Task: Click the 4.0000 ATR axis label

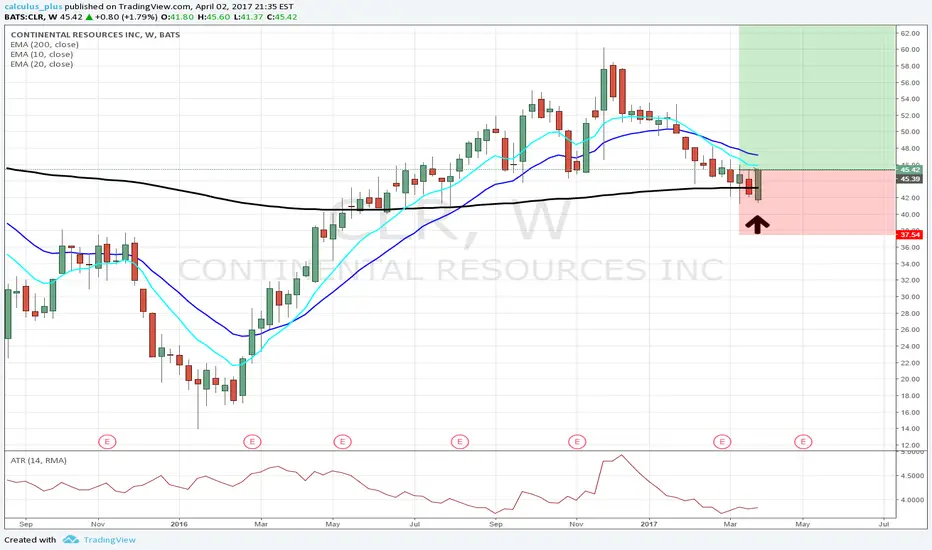Action: pos(912,500)
